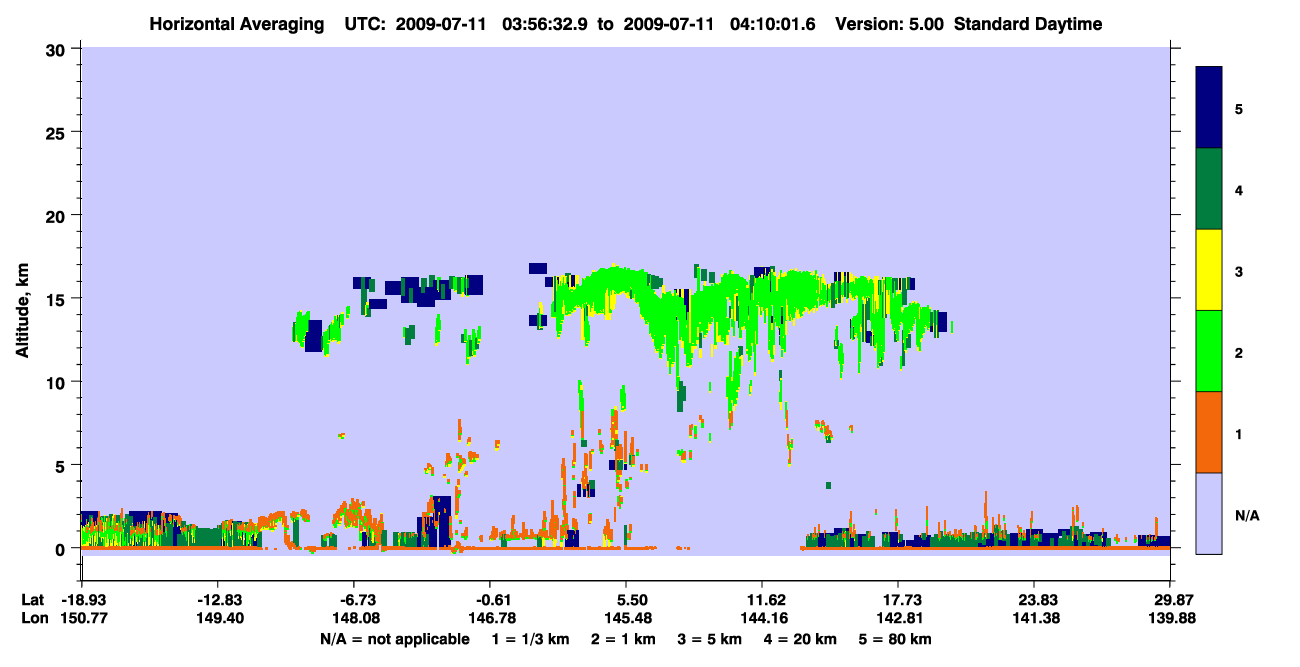This screenshot has height=667, width=1300.
Task: Click the y-axis tick label 30
Action: coord(58,49)
